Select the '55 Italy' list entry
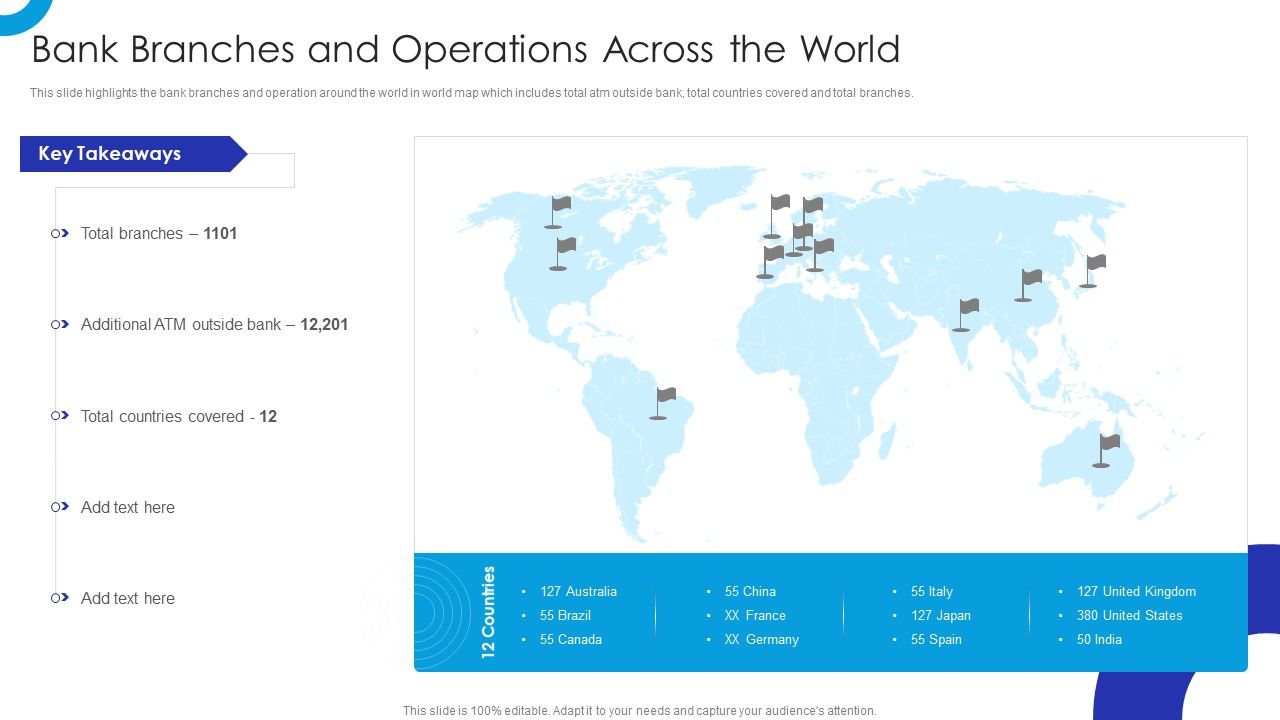This screenshot has width=1280, height=720. click(932, 591)
